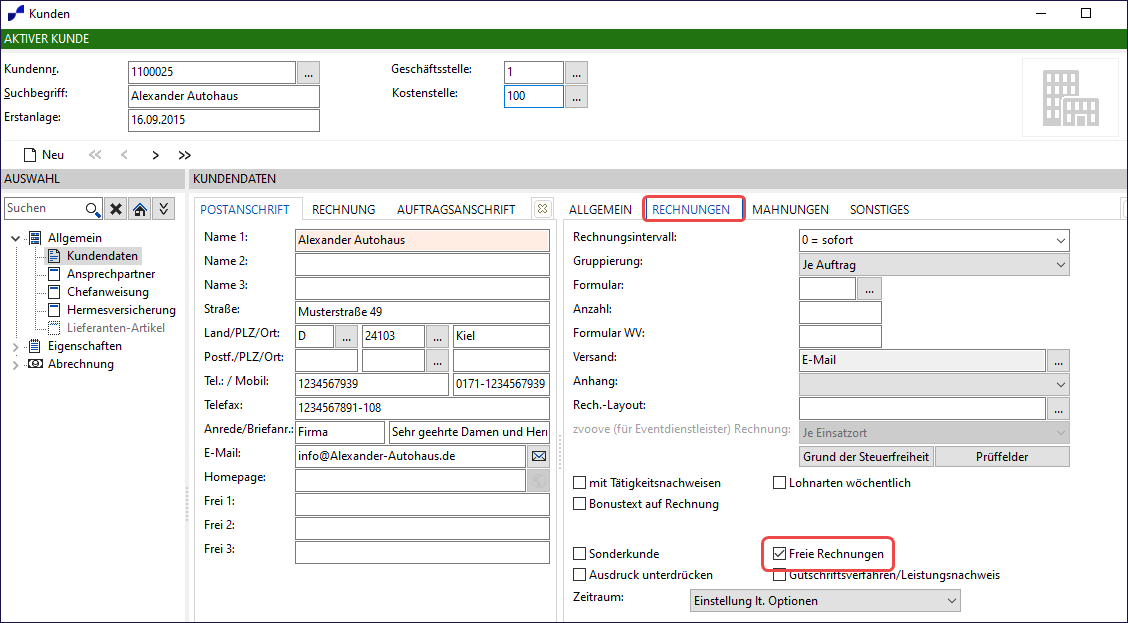1128x623 pixels.
Task: Open Zeitraum dropdown
Action: point(825,601)
